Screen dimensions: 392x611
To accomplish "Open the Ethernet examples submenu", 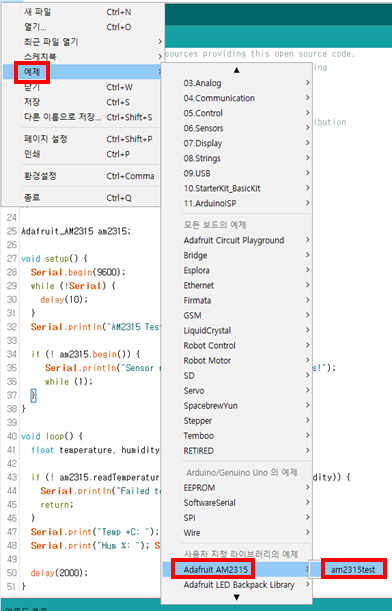I will (x=237, y=285).
